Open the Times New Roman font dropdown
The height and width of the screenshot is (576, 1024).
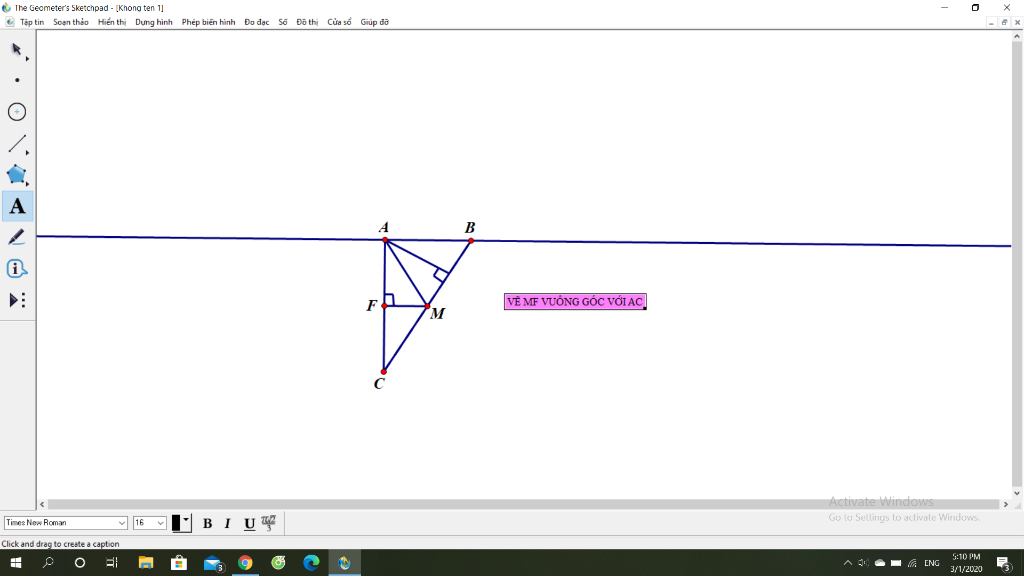tap(65, 522)
